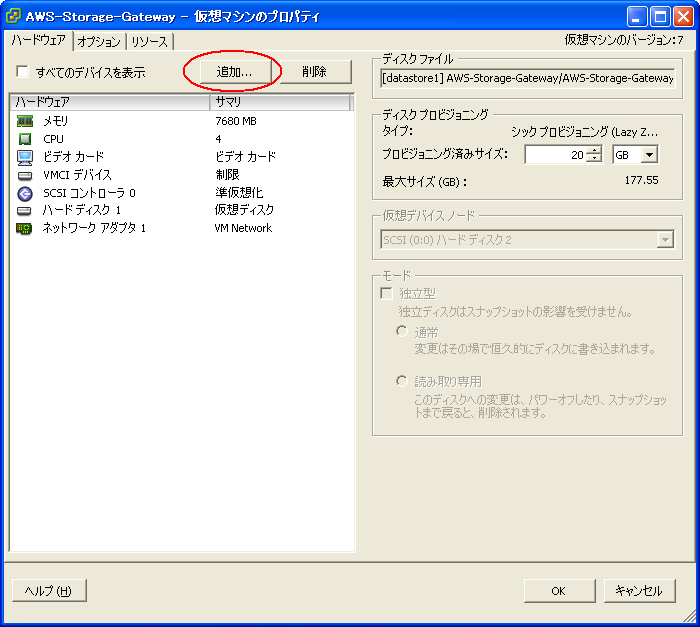700x627 pixels.
Task: Click the disk file path field
Action: [527, 78]
